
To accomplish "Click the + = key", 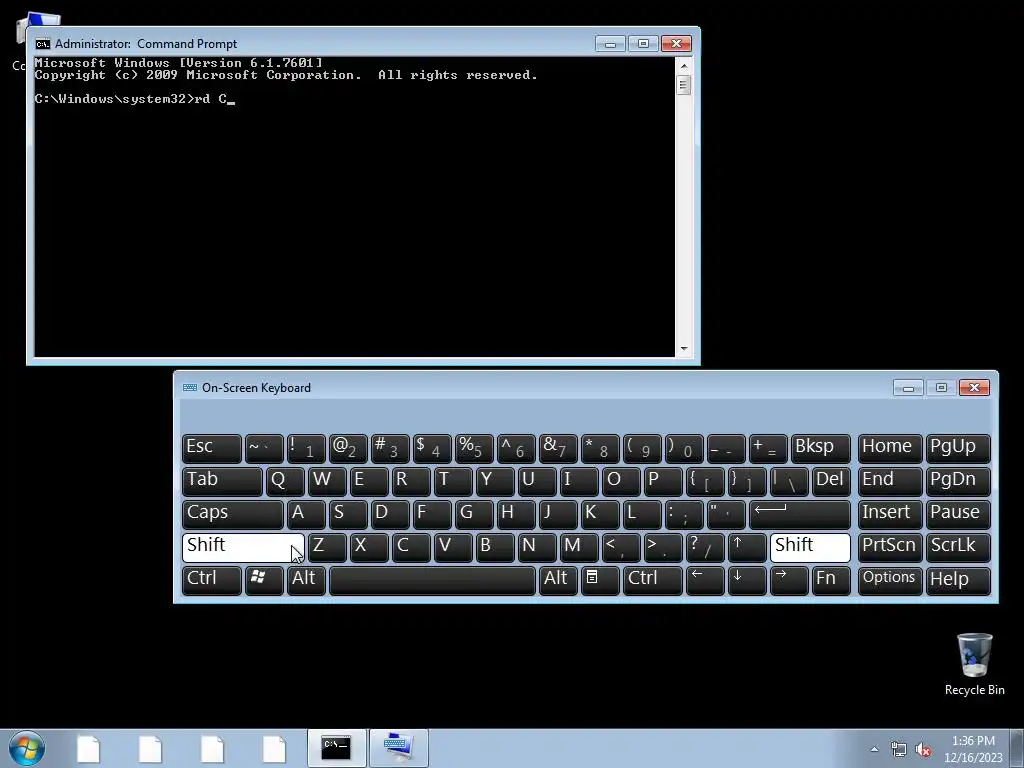I will tap(767, 448).
